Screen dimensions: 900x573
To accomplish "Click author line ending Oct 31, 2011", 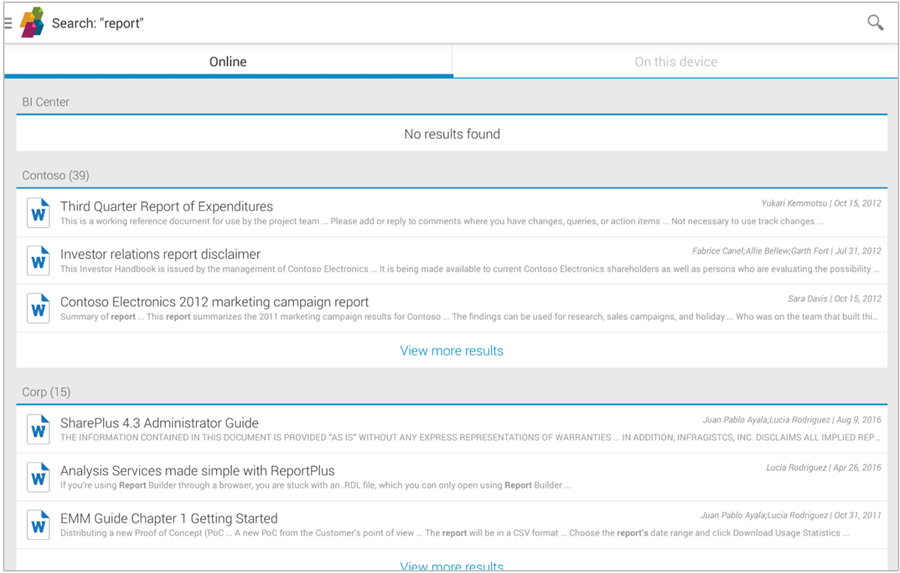I will (790, 515).
